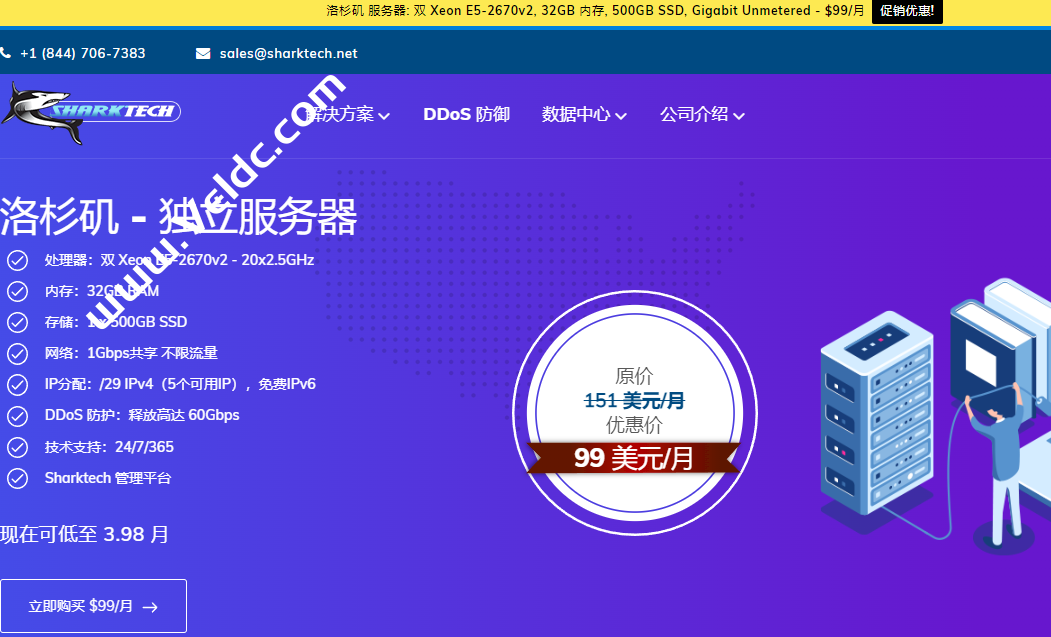Viewport: 1051px width, 637px height.
Task: Select the 解决方案 navigation menu
Action: (x=345, y=115)
